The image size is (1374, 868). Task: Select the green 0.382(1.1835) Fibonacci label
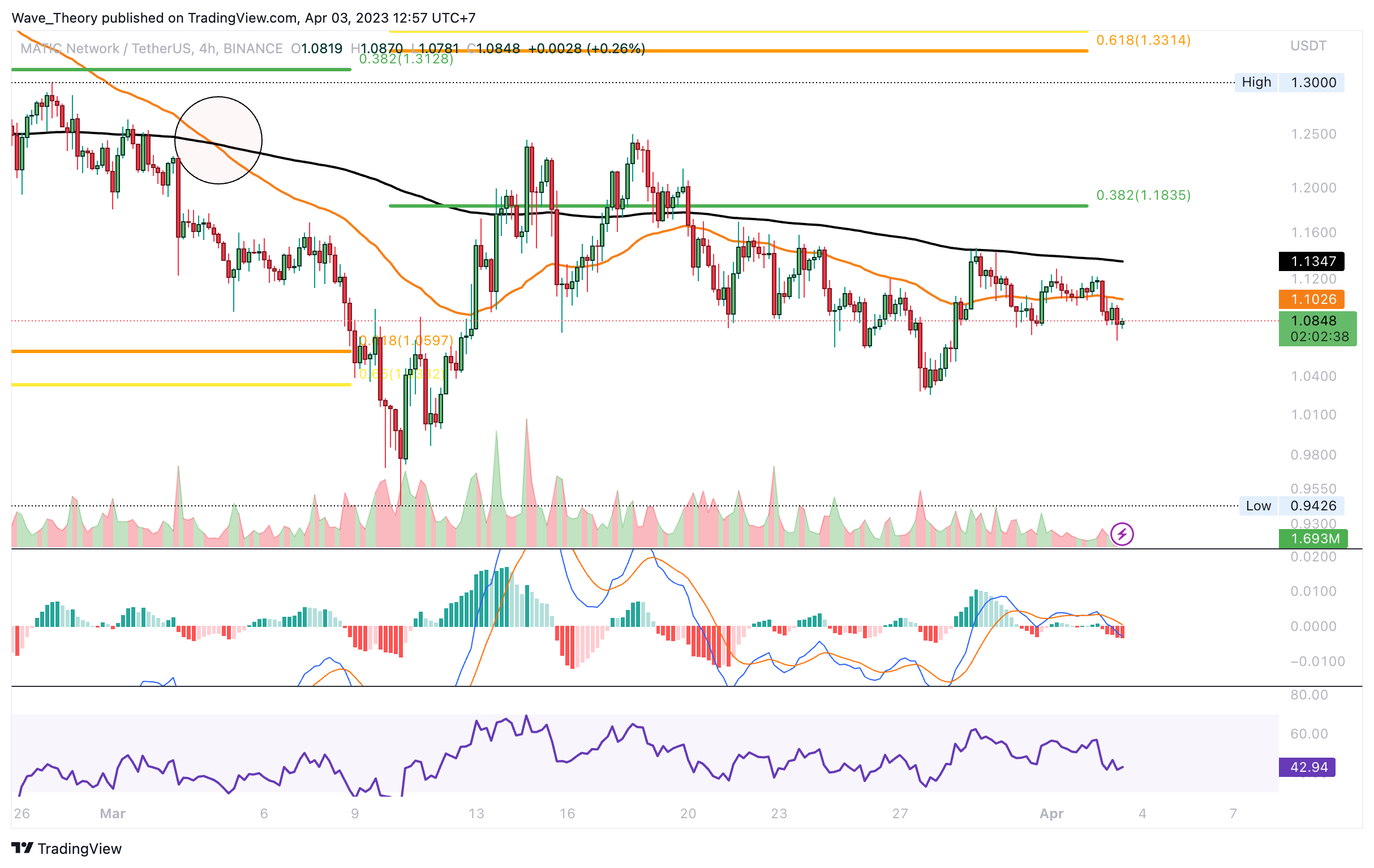point(1143,195)
